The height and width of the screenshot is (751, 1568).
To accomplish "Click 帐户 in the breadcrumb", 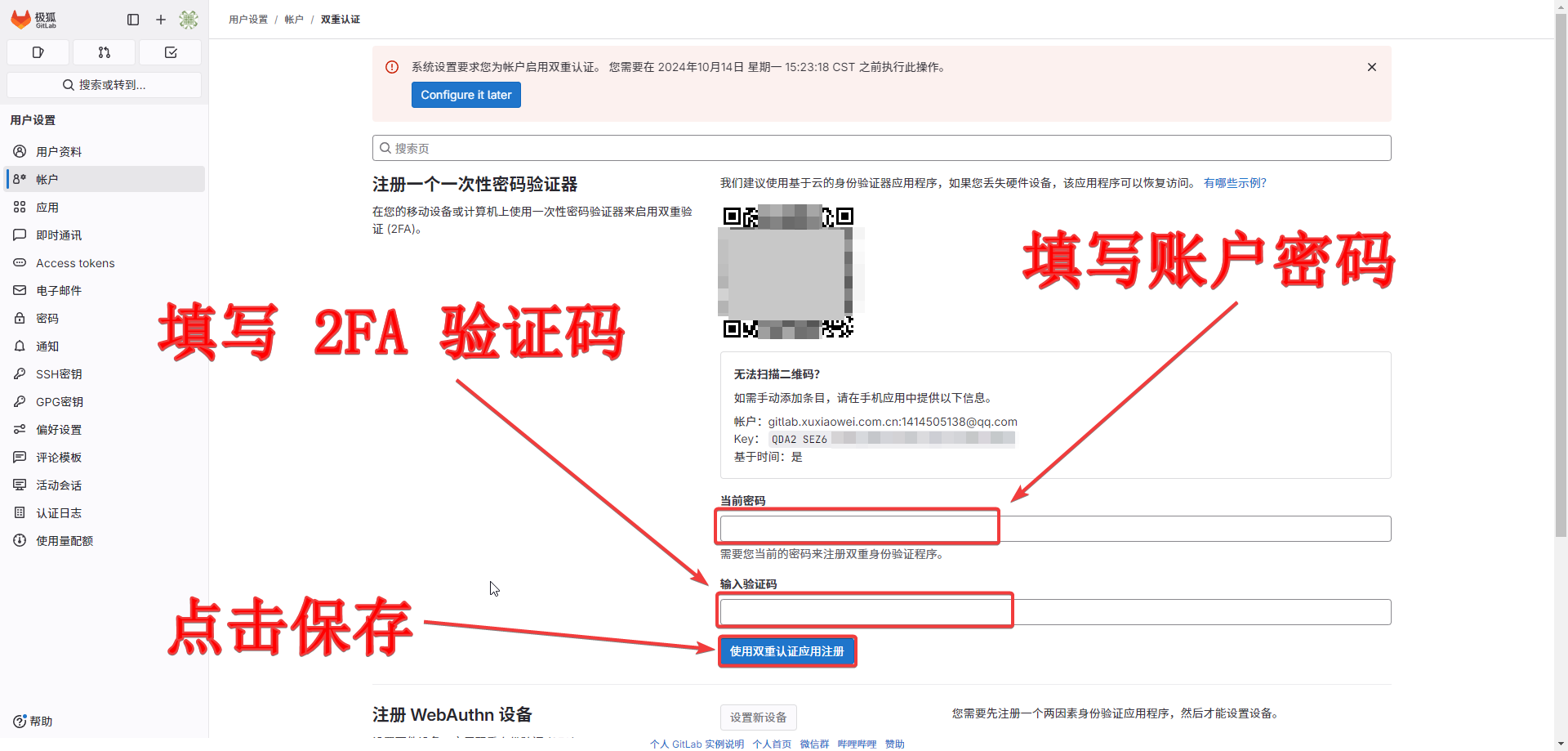I will pos(294,20).
